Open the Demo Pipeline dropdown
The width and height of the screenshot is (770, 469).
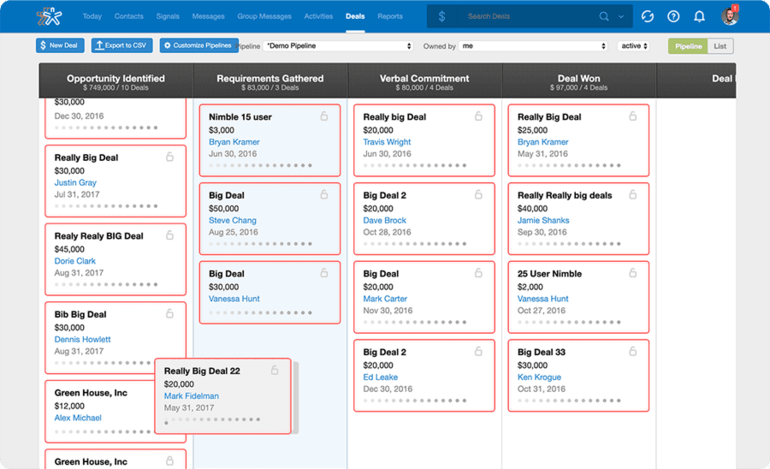[338, 46]
